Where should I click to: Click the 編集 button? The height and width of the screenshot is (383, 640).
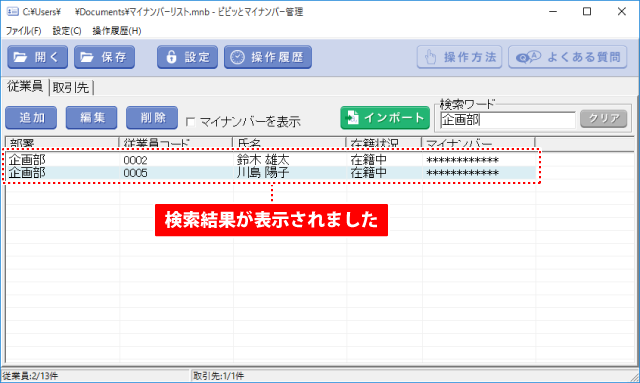[91, 118]
